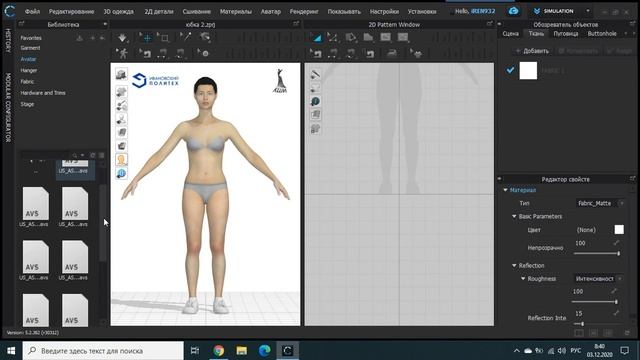Click the top tool icon in 2D viewport sidebar
The width and height of the screenshot is (640, 360).
click(315, 74)
